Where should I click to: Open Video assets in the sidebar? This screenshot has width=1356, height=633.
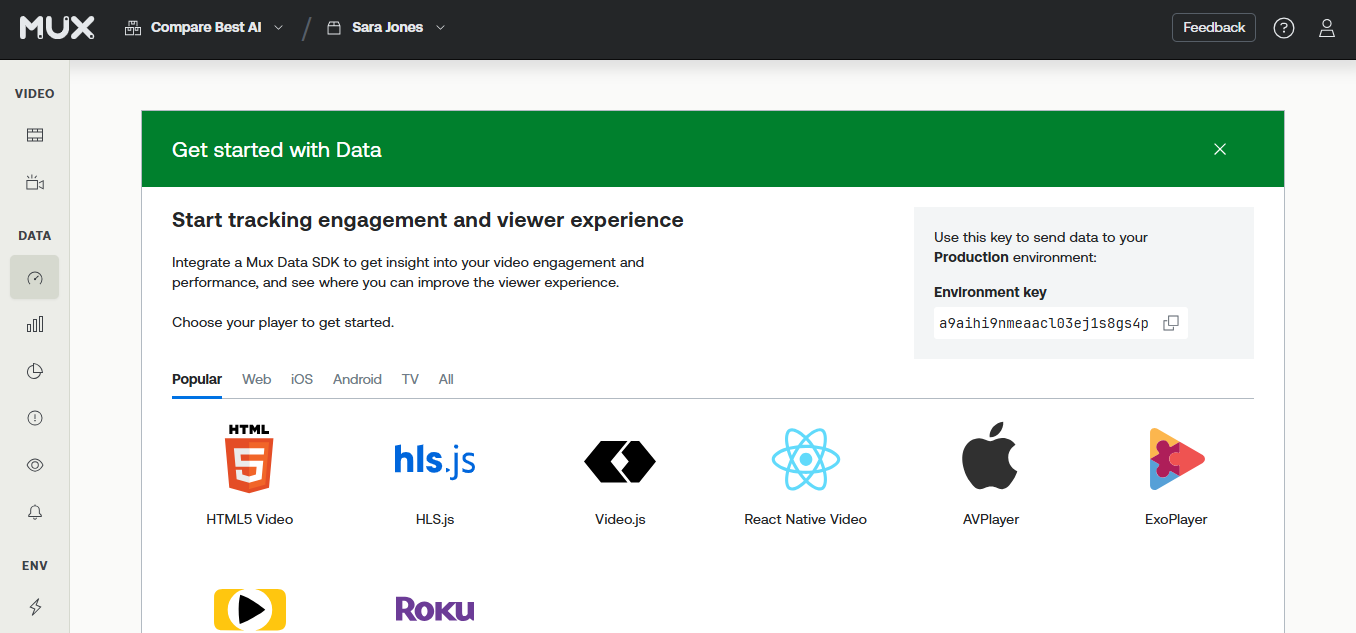pos(35,135)
